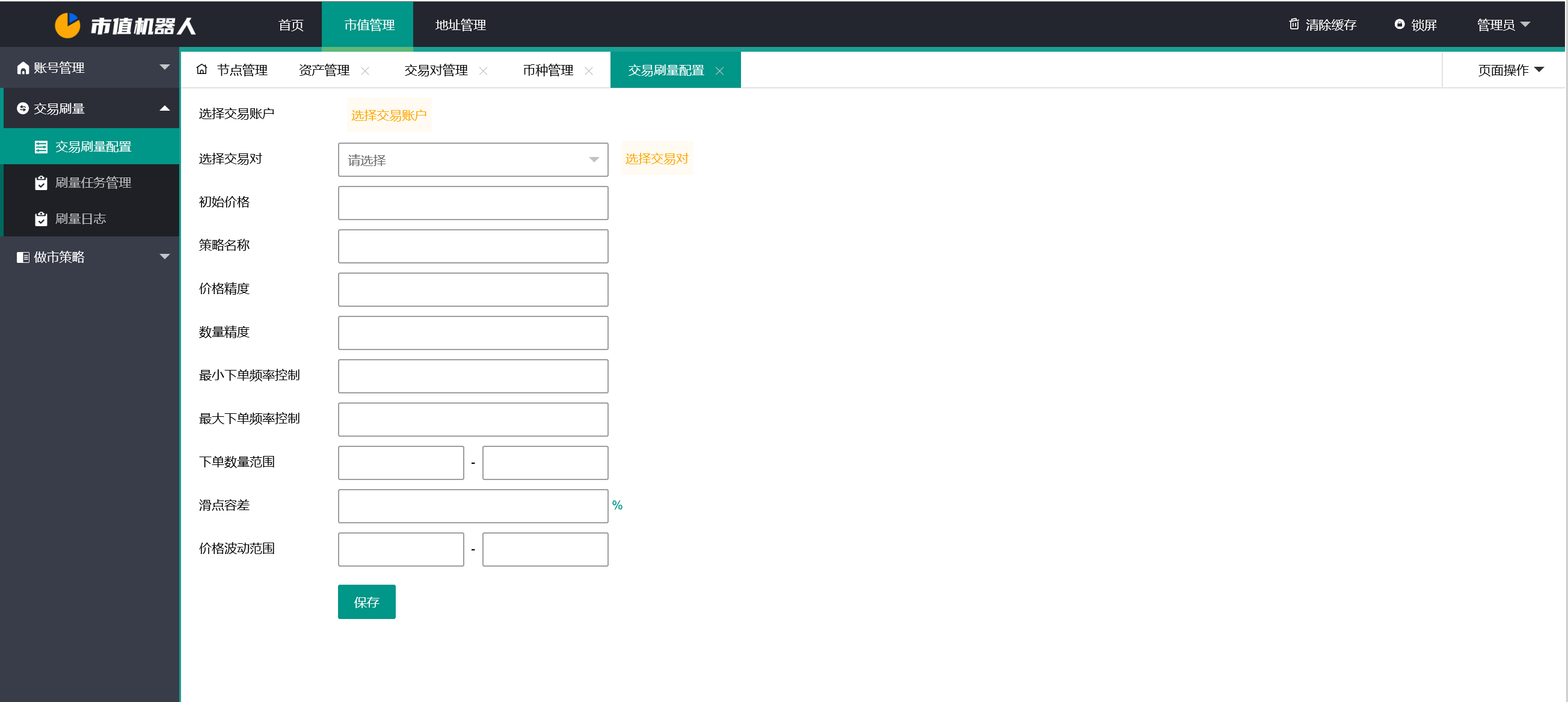Focus the 价格精度 input field

point(473,289)
